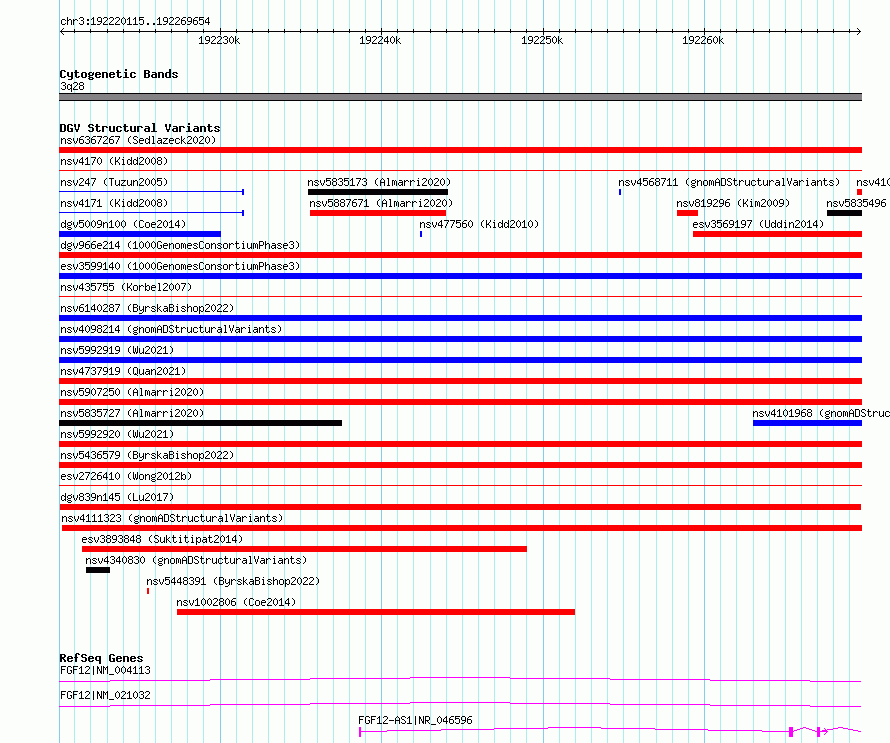This screenshot has width=890, height=743.
Task: Click nsv5992920 (Wu2021) variant label
Action: pyautogui.click(x=117, y=434)
